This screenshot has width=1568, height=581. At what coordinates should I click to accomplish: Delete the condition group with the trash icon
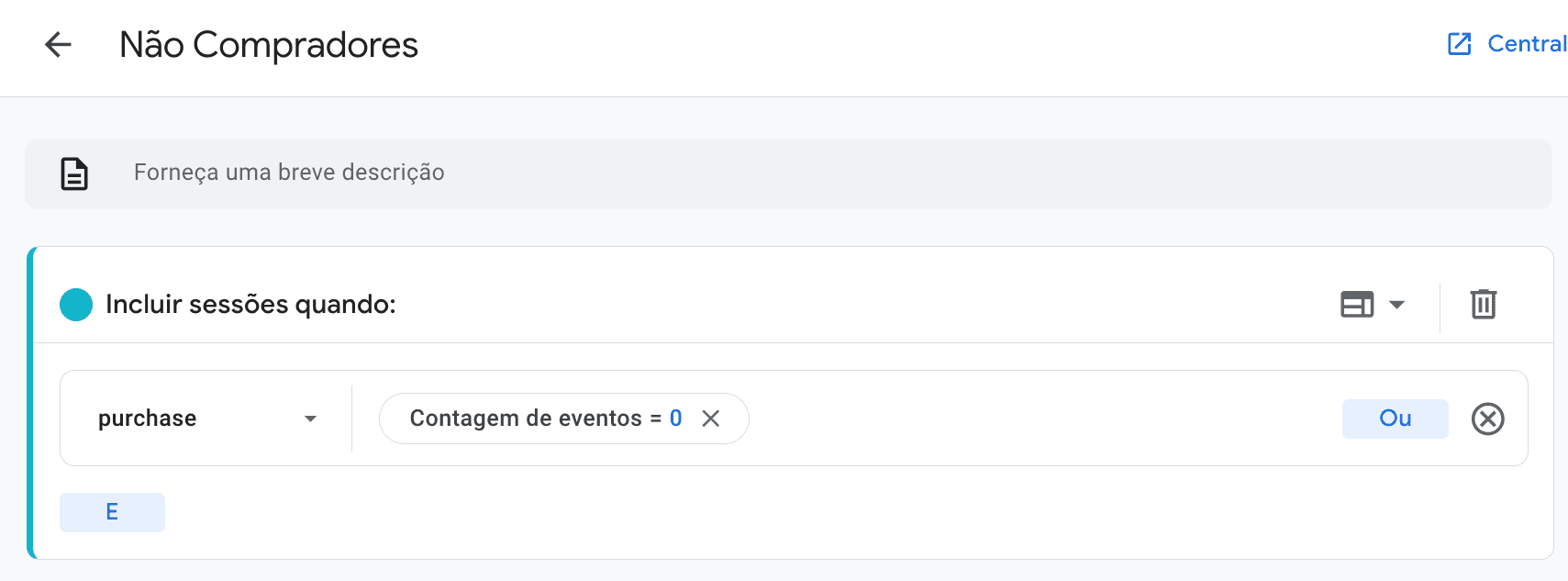1484,304
